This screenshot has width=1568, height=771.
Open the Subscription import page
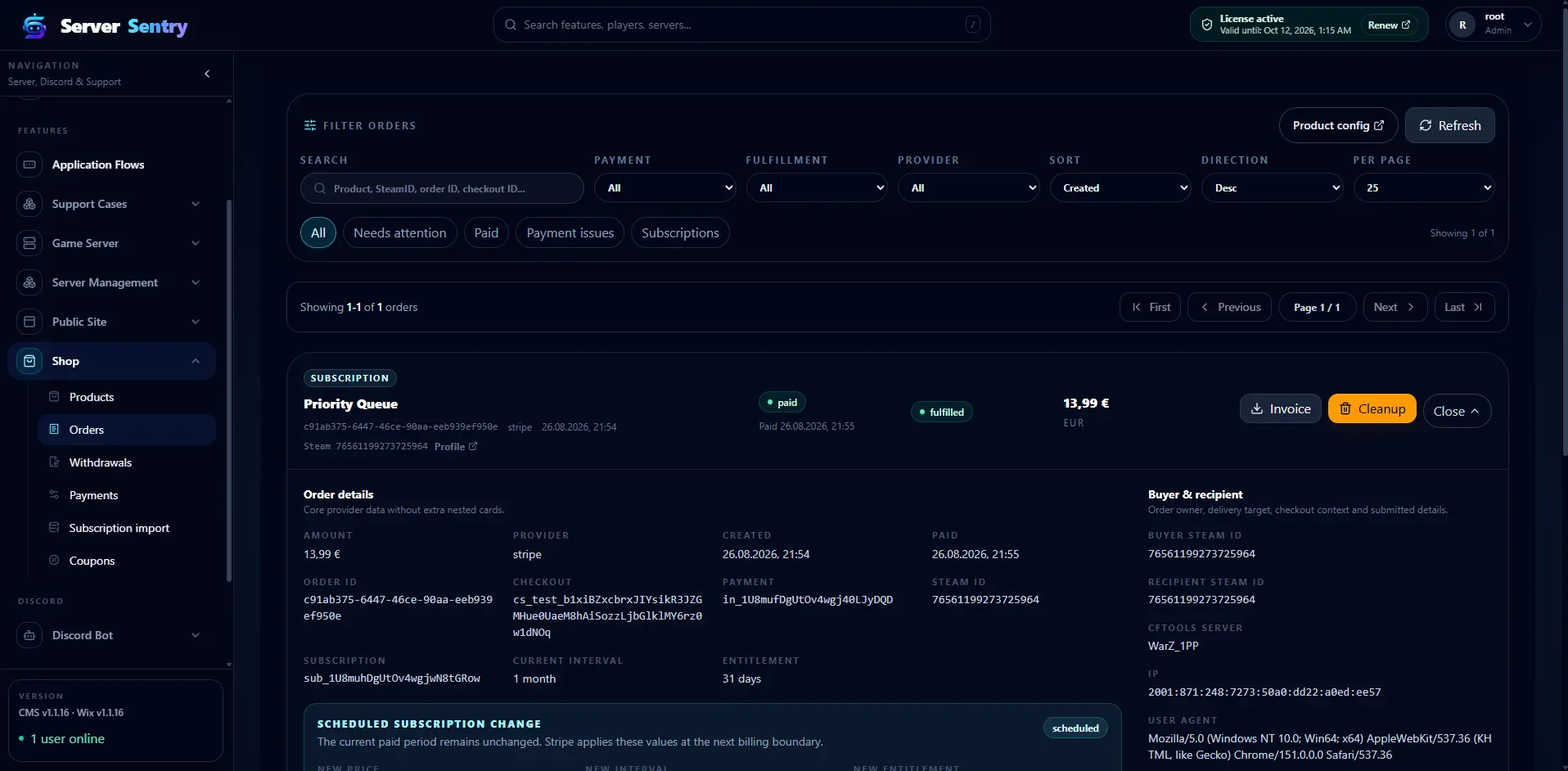(127, 528)
